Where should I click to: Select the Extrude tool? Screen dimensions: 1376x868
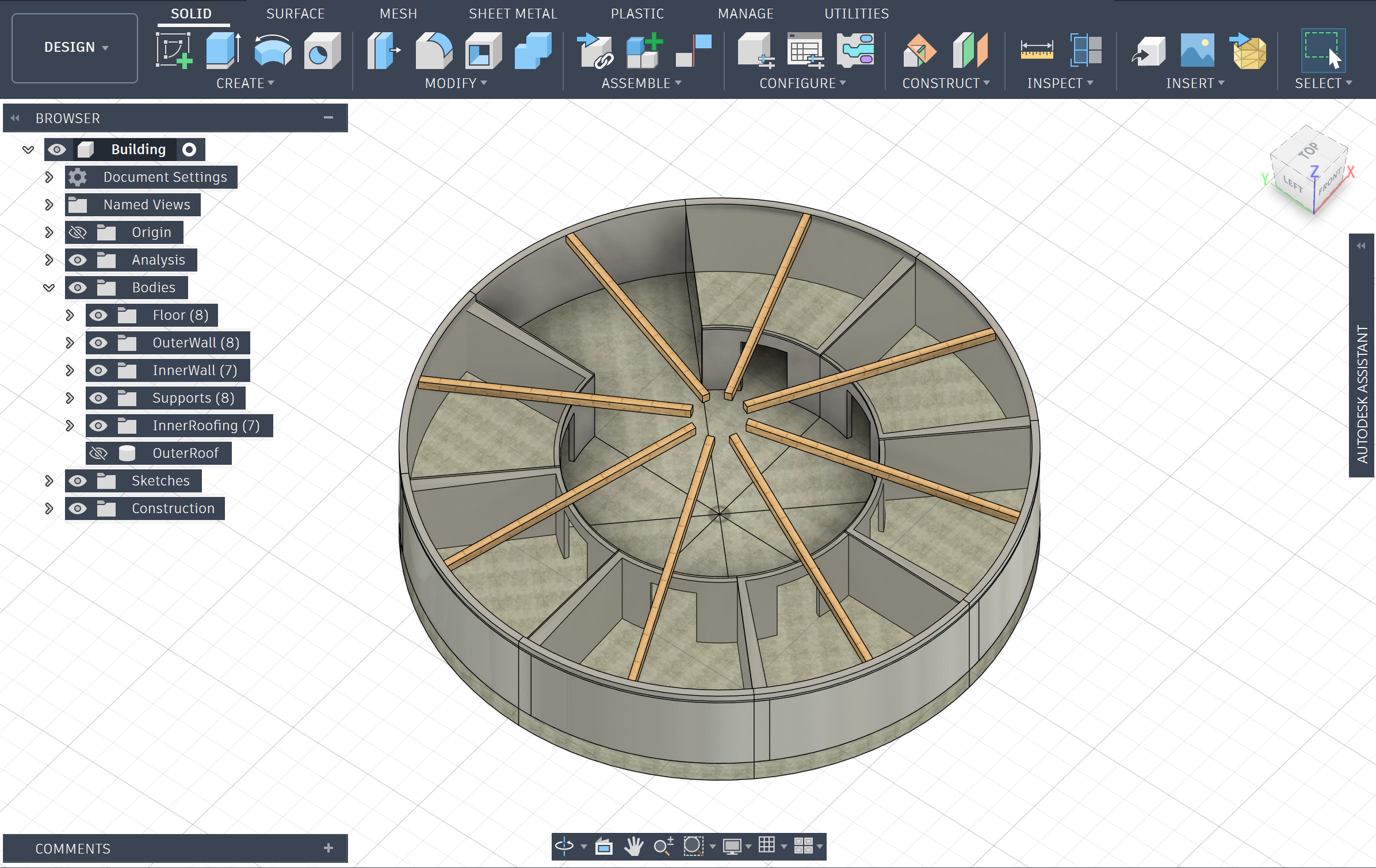pos(223,51)
